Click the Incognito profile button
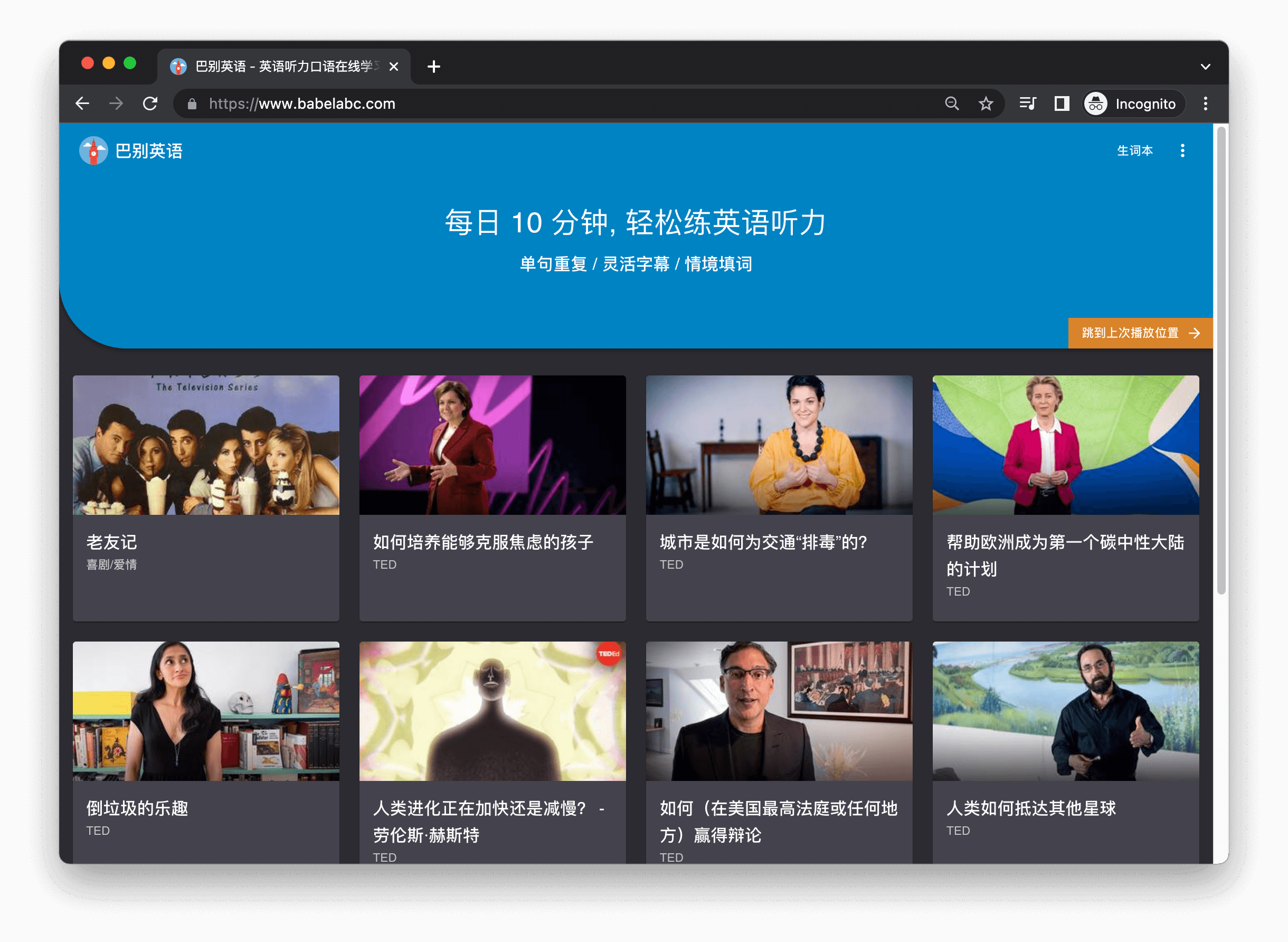Image resolution: width=1288 pixels, height=942 pixels. [x=1133, y=104]
